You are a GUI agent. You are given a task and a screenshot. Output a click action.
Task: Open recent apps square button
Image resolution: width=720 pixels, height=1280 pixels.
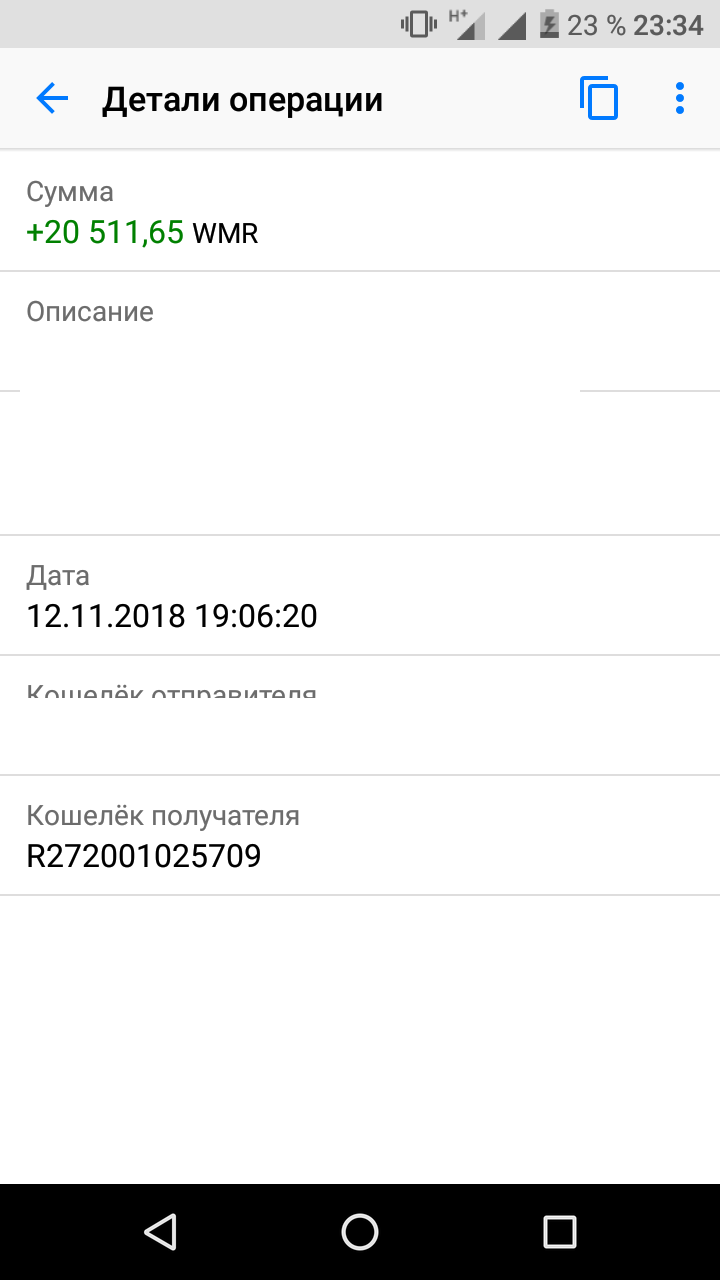[x=559, y=1232]
